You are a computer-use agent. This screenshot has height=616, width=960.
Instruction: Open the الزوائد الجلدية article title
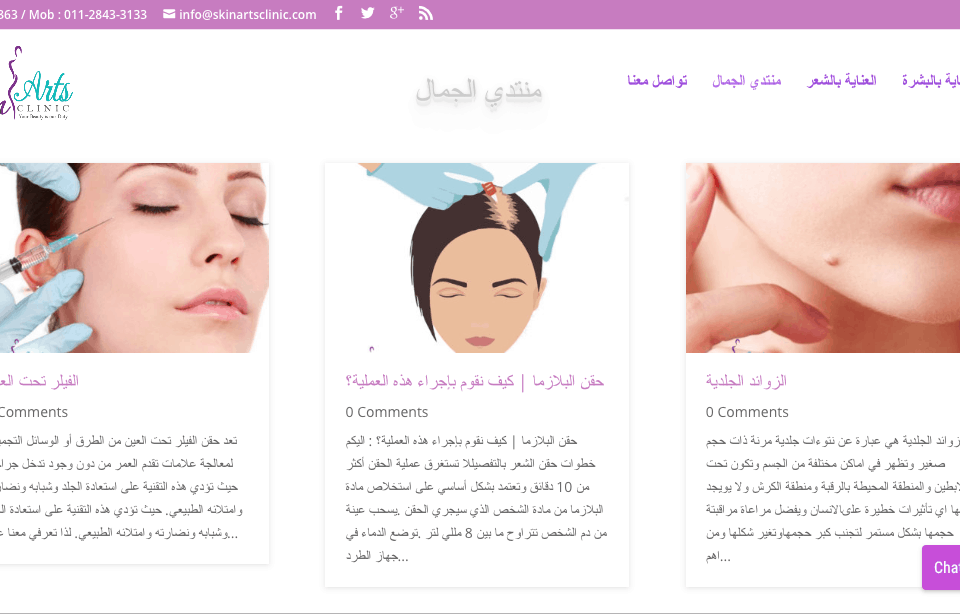point(746,381)
